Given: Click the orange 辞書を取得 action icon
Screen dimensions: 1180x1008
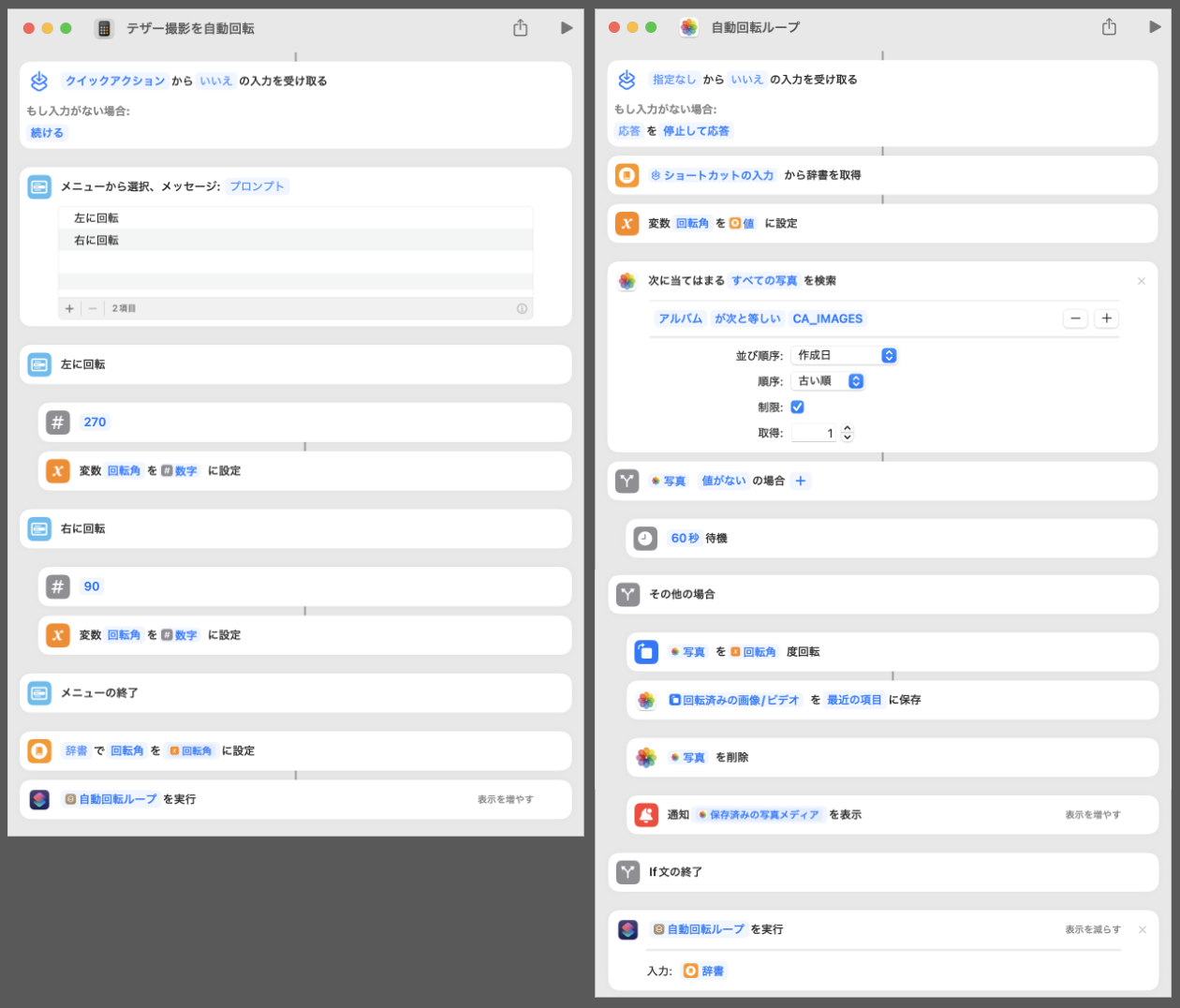Looking at the screenshot, I should click(x=627, y=176).
